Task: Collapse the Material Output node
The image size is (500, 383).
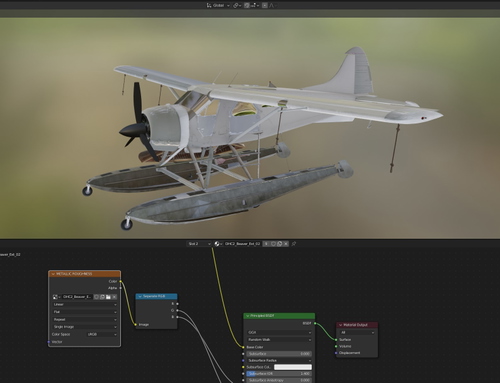Action: (x=341, y=325)
